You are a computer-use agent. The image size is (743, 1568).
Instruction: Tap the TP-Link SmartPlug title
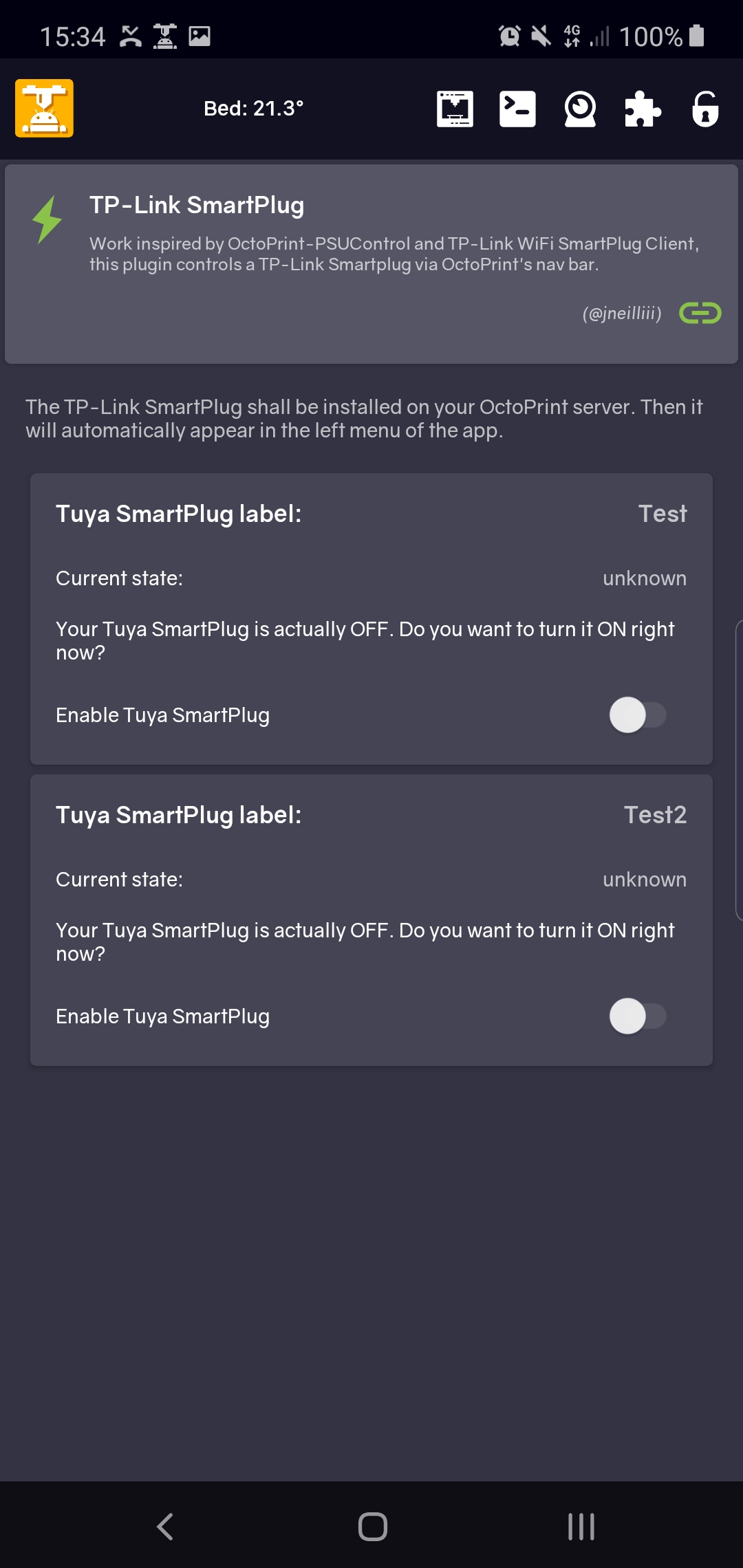pos(197,205)
